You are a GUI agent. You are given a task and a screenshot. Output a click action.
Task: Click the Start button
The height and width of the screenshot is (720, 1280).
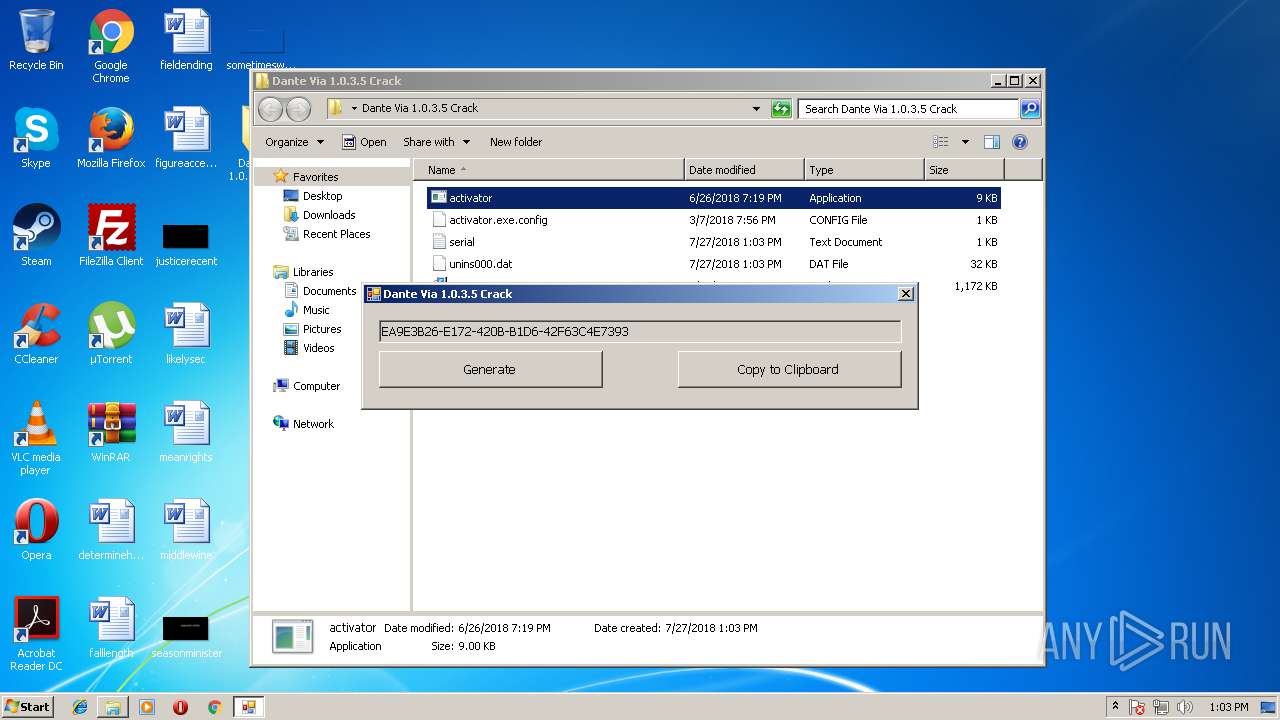coord(28,707)
